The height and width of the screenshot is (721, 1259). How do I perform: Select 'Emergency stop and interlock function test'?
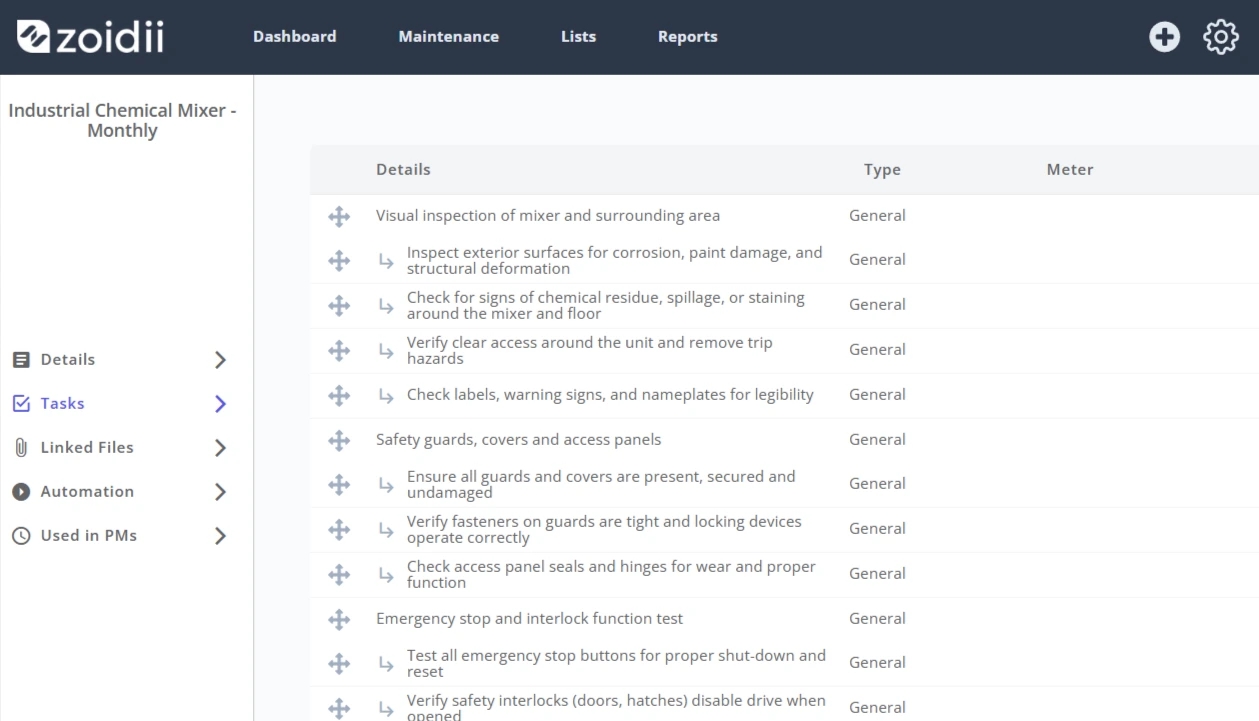coord(530,619)
